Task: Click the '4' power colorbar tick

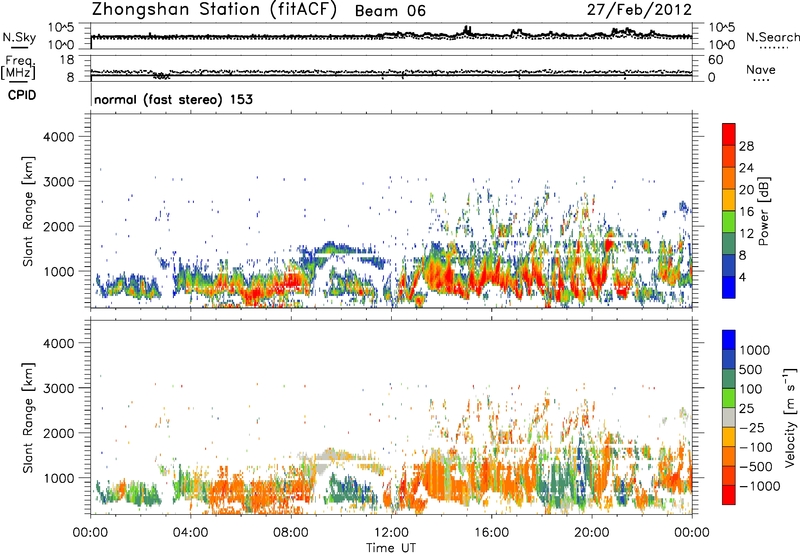Action: 743,277
